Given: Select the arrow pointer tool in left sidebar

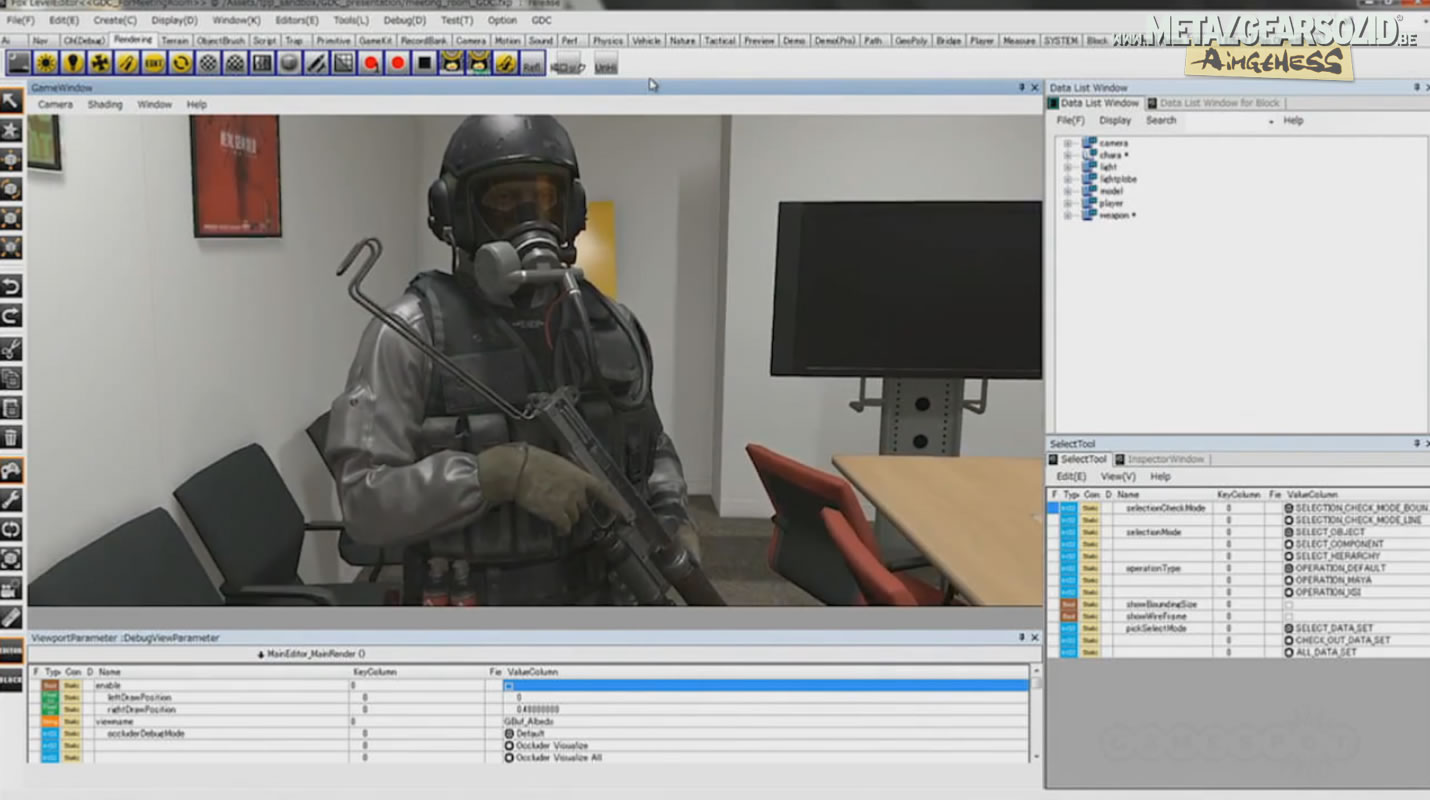Looking at the screenshot, I should (11, 100).
